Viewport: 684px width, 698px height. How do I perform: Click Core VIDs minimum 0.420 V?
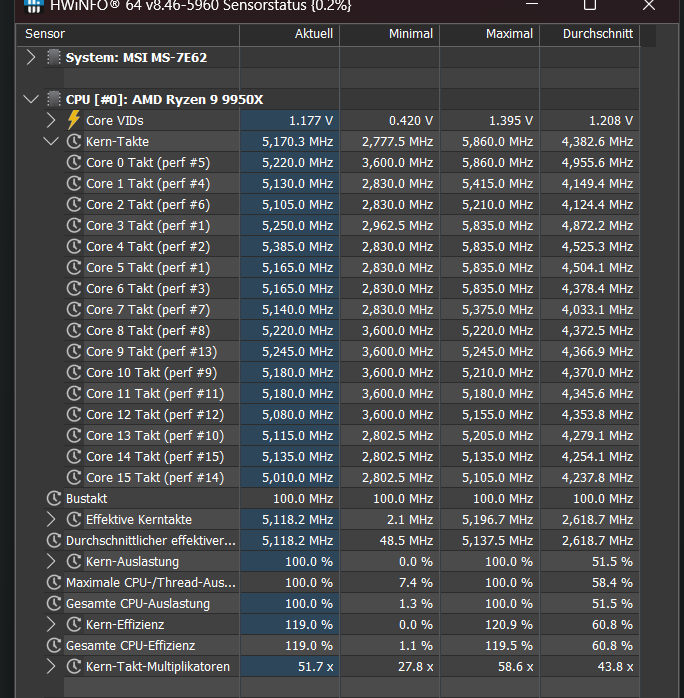pos(411,121)
